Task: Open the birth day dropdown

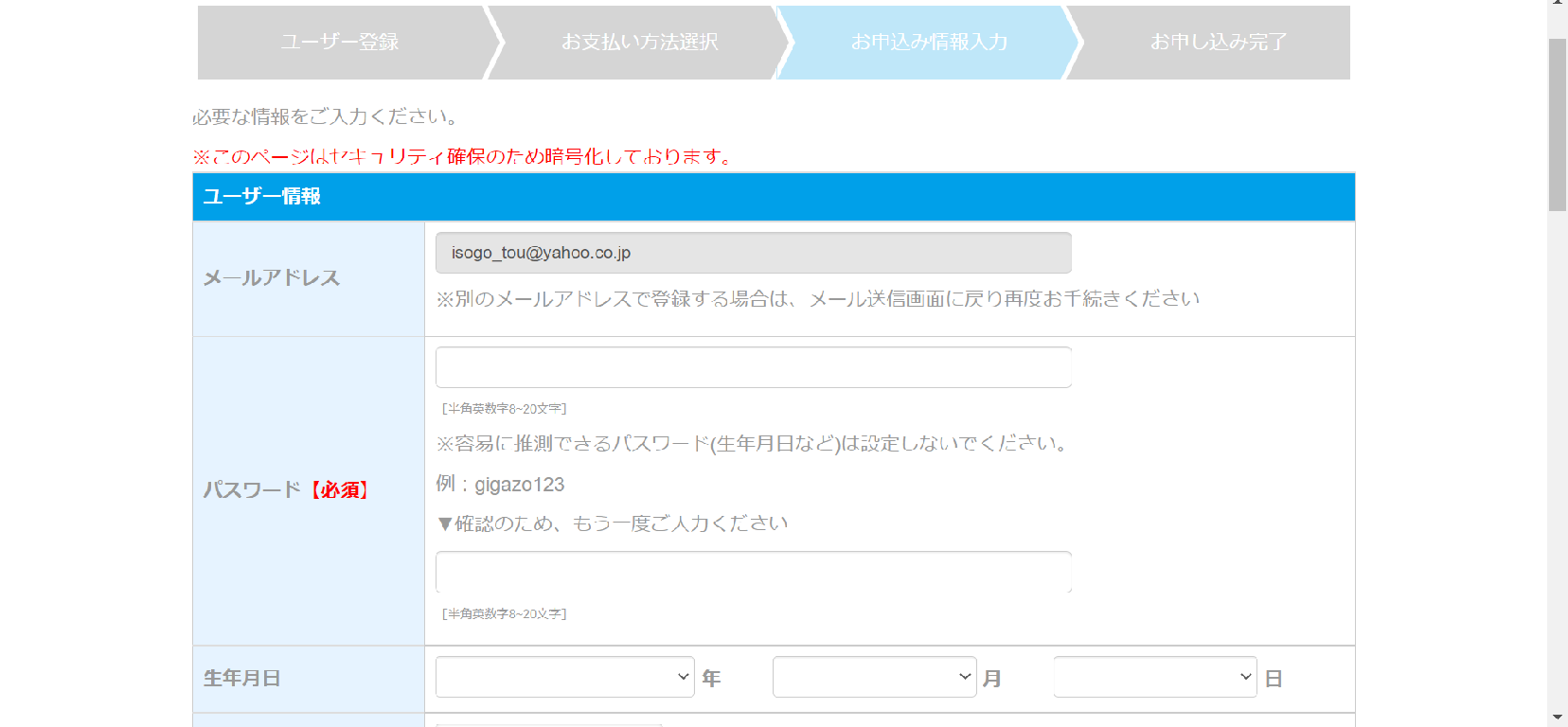Action: (x=1154, y=677)
